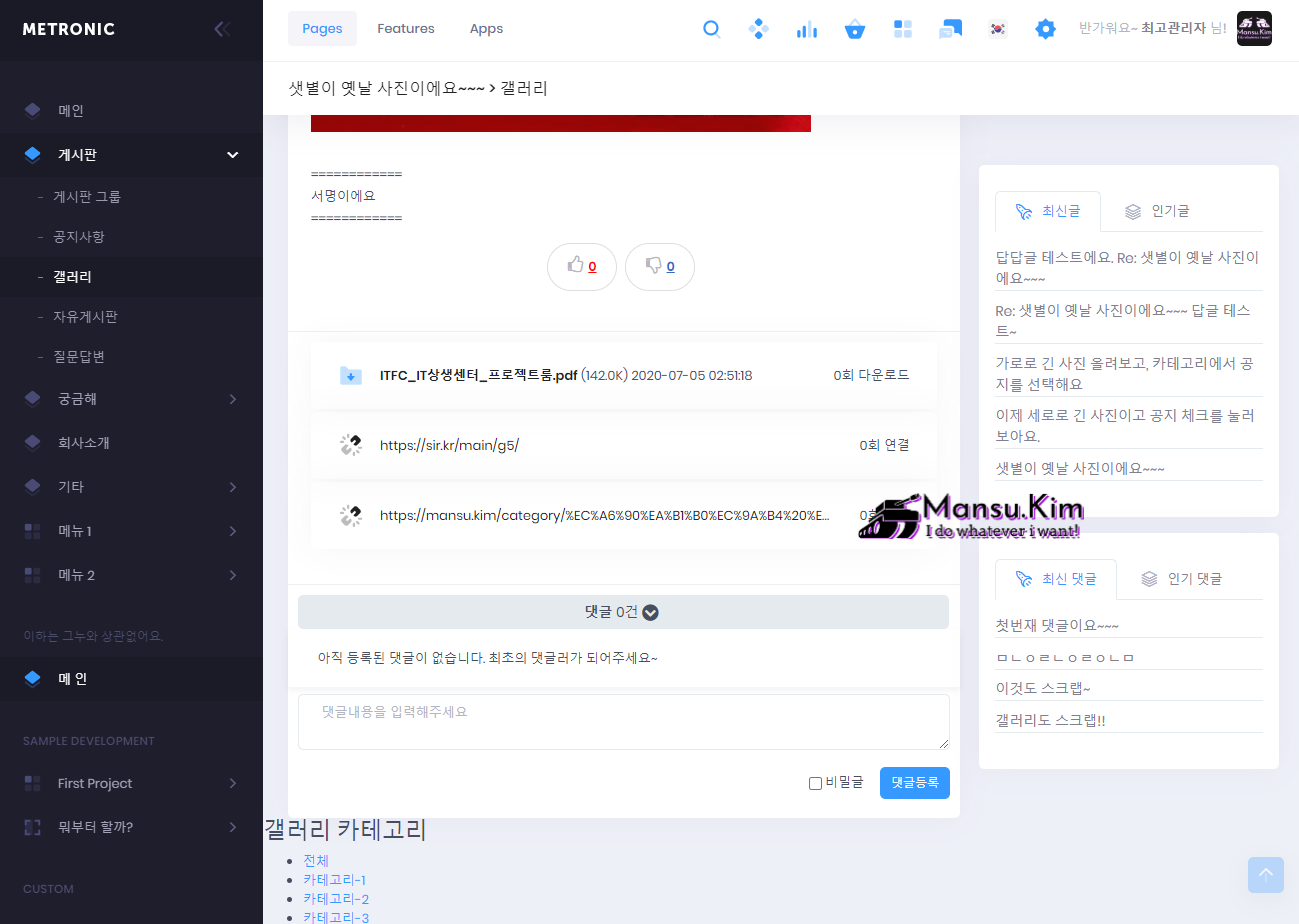Expand the 메뉴 2 submenu arrow
This screenshot has width=1299, height=924.
click(x=233, y=575)
